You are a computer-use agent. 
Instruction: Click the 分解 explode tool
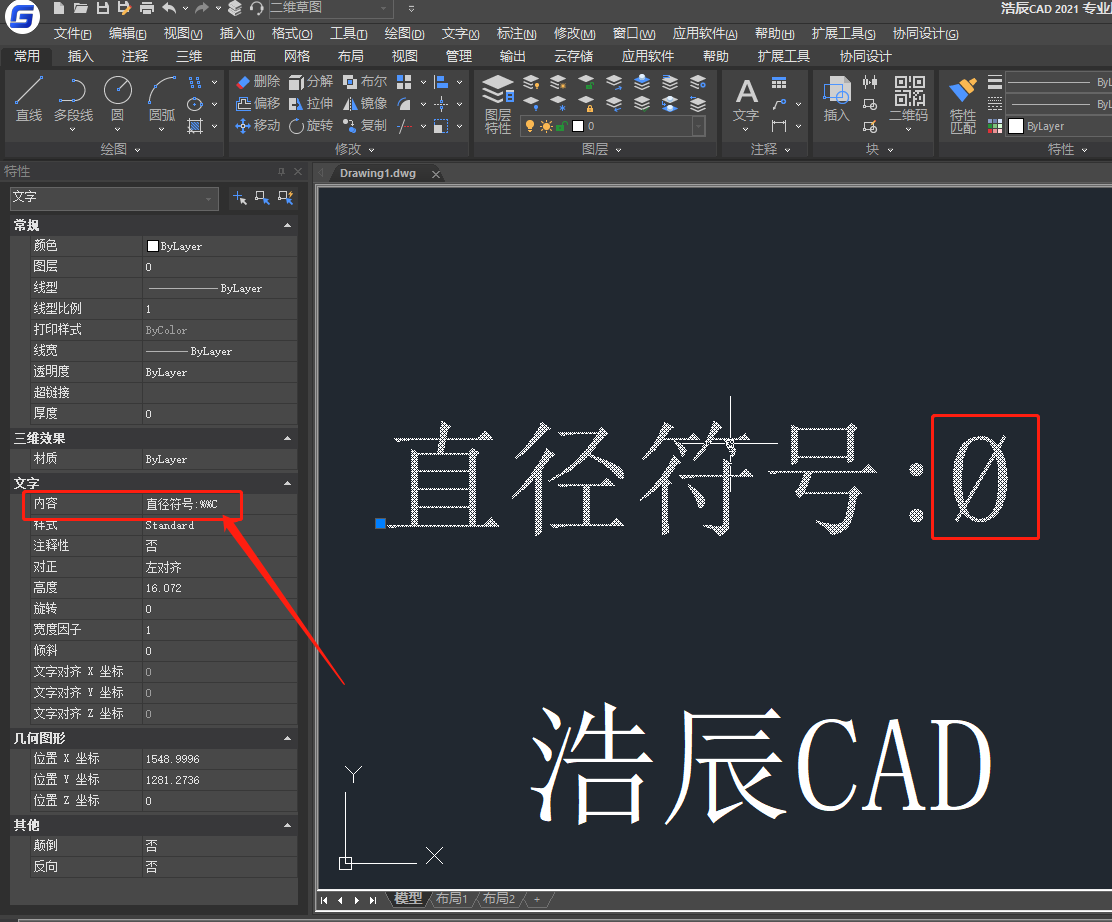point(311,82)
